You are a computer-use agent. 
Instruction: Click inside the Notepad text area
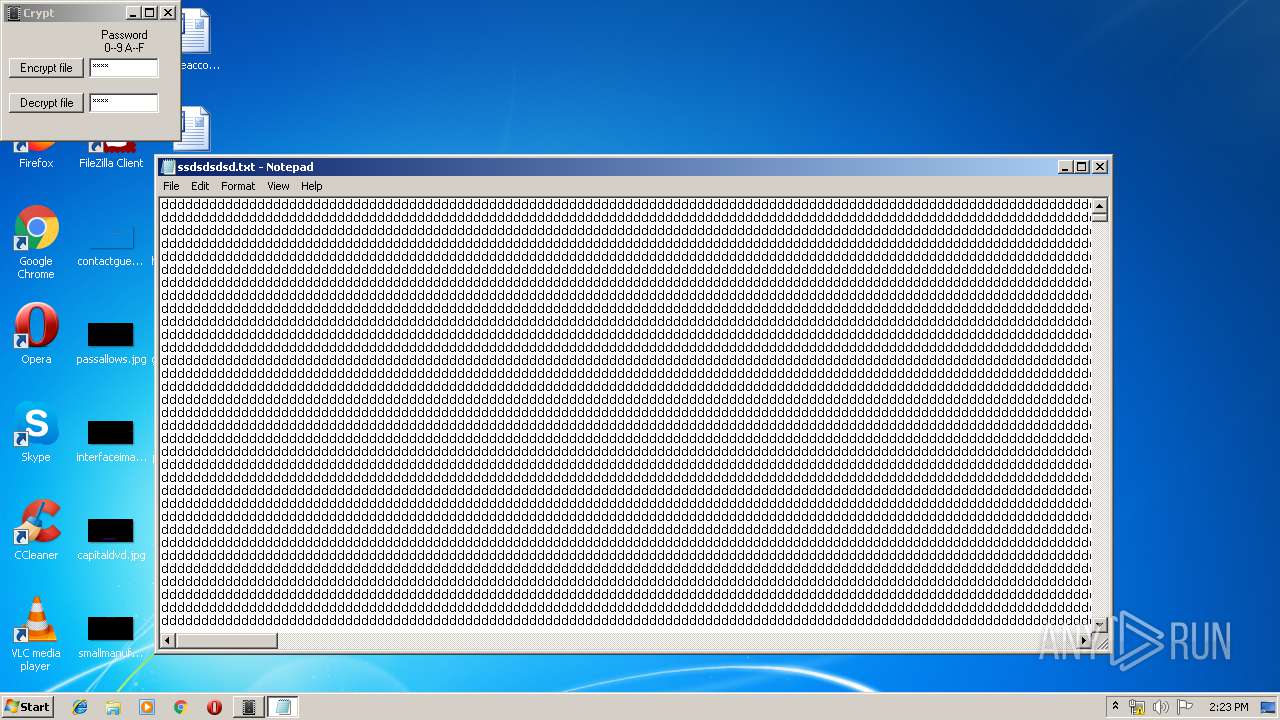(626, 415)
